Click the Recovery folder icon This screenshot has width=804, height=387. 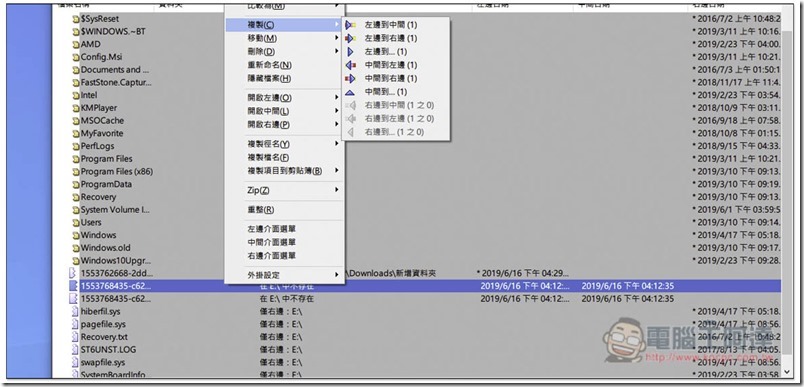pyautogui.click(x=76, y=197)
